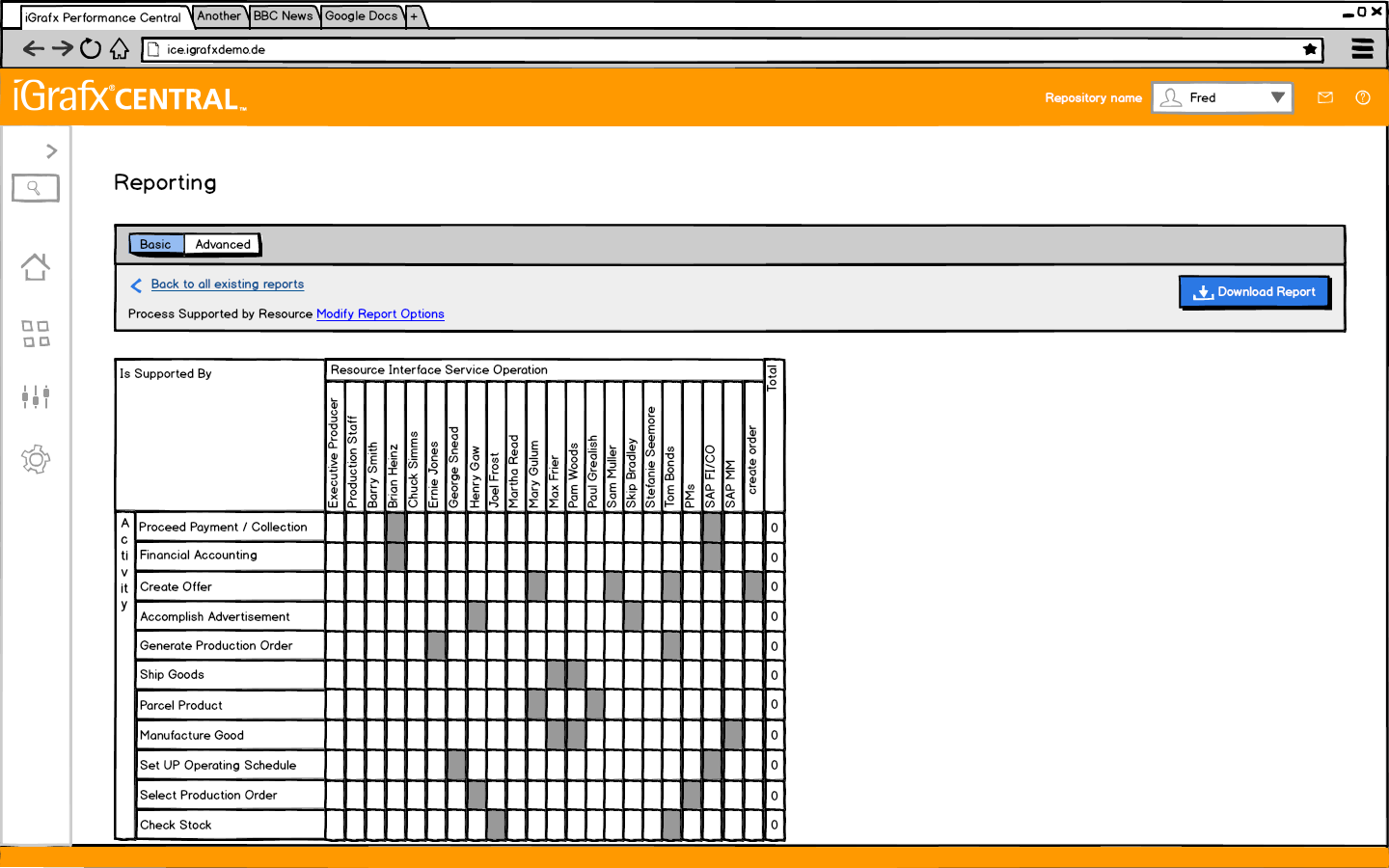
Task: Click the Download Report button
Action: point(1254,291)
